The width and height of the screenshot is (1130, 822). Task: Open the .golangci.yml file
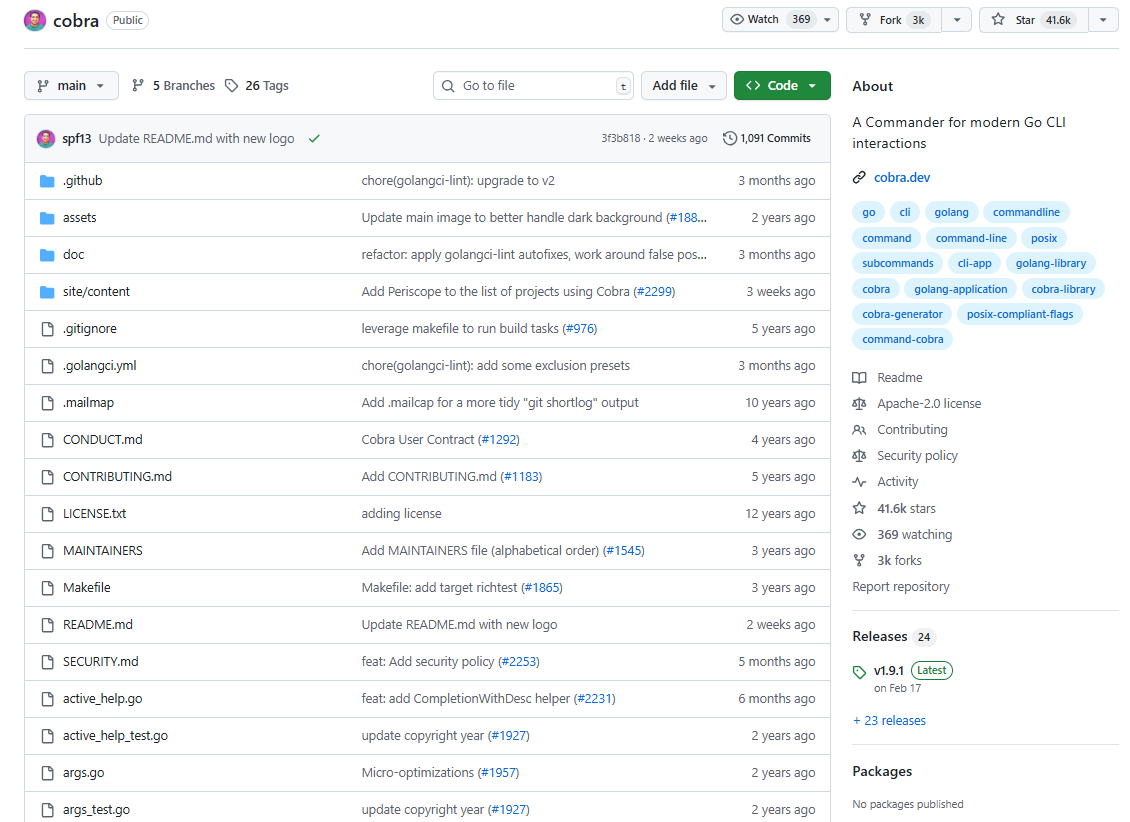(99, 366)
